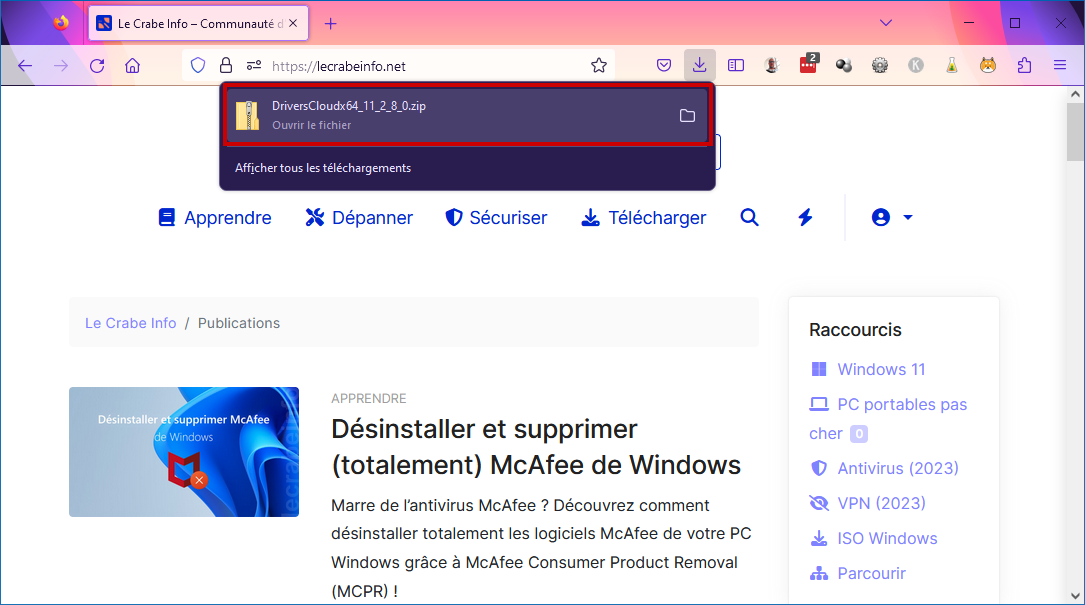Open site permissions icon in address bar
Screen dimensions: 1085x605
click(254, 66)
